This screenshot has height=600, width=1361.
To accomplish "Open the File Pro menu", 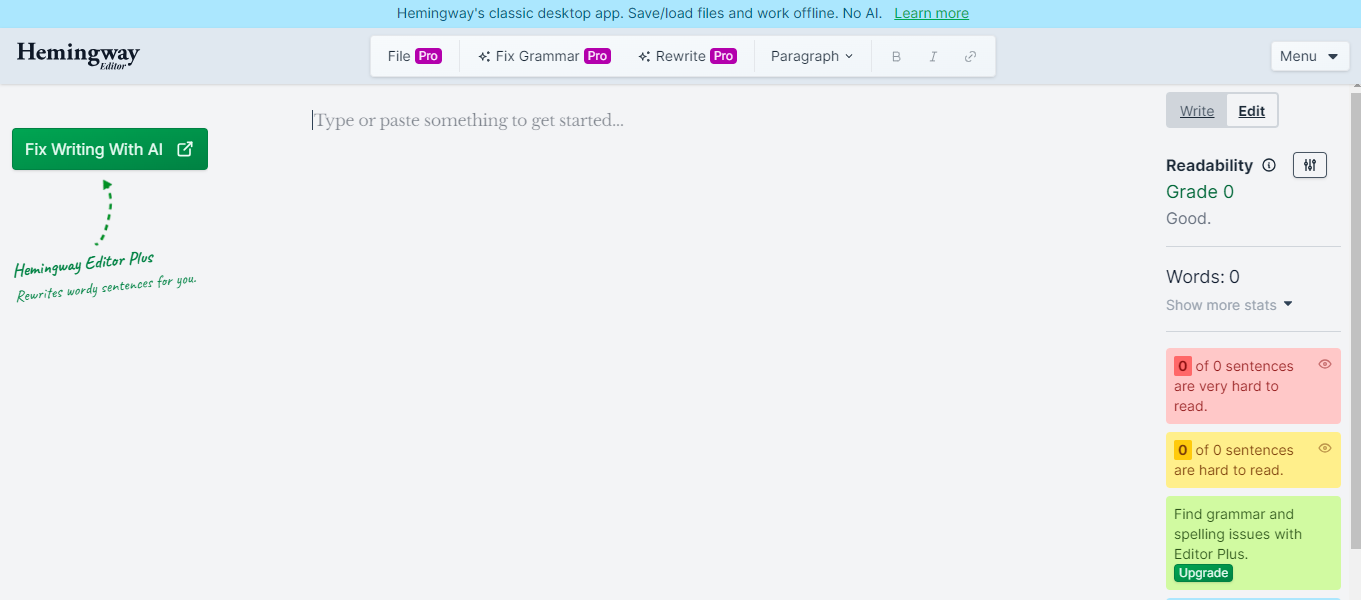I will click(415, 57).
